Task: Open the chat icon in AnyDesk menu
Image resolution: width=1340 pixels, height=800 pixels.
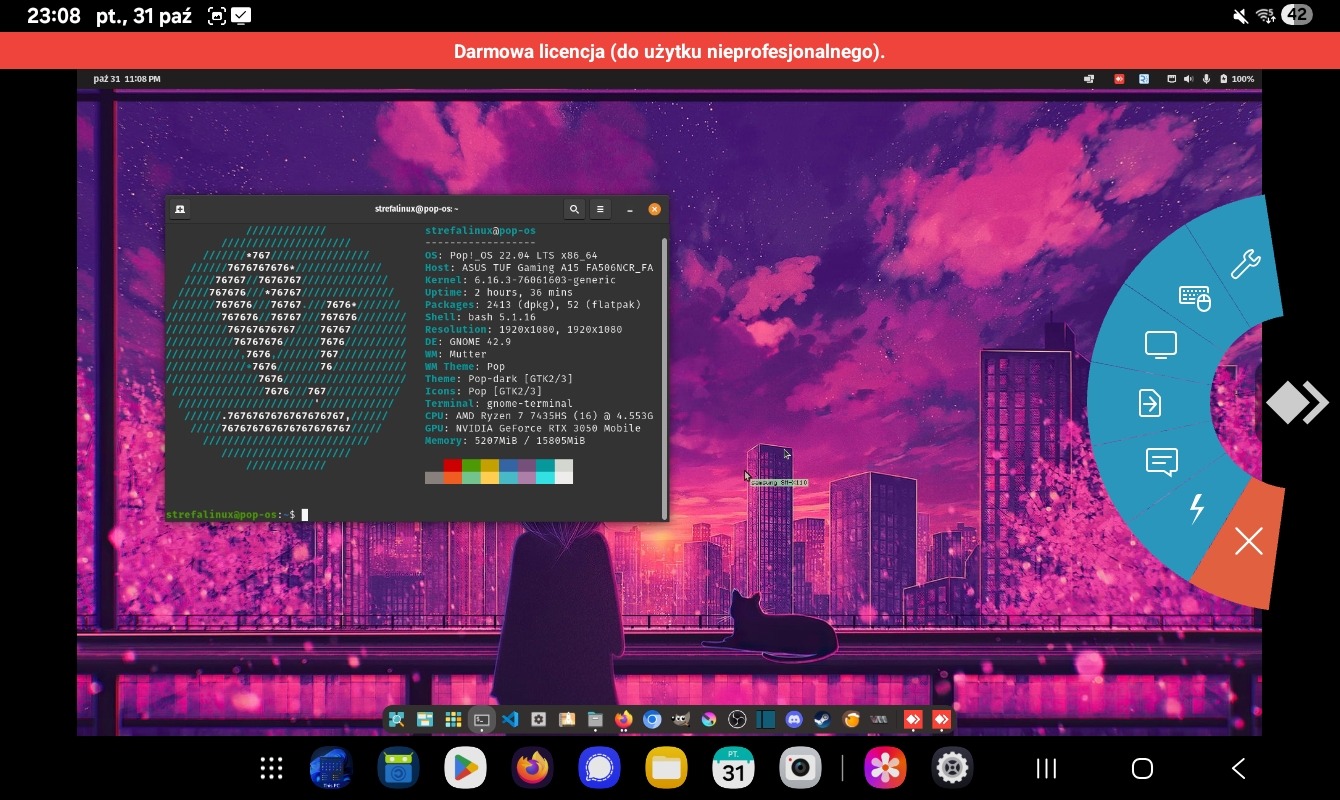Action: tap(1161, 461)
